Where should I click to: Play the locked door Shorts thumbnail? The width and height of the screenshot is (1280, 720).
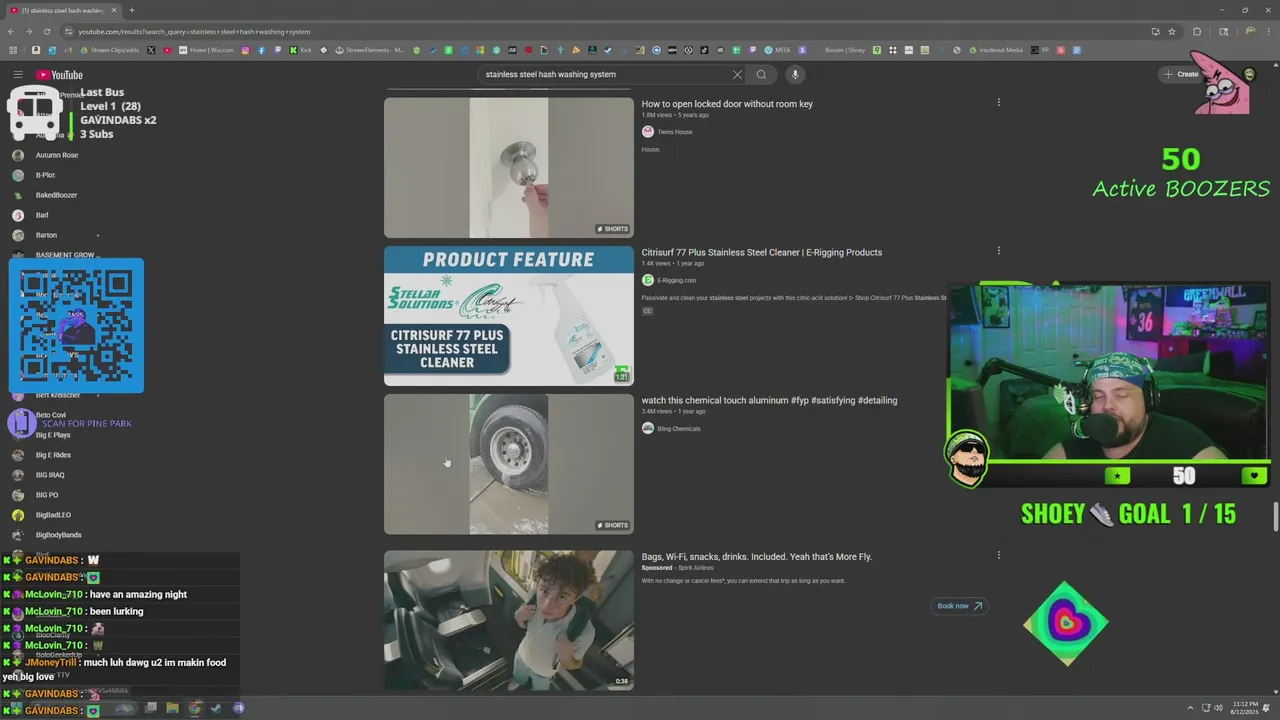[x=509, y=167]
